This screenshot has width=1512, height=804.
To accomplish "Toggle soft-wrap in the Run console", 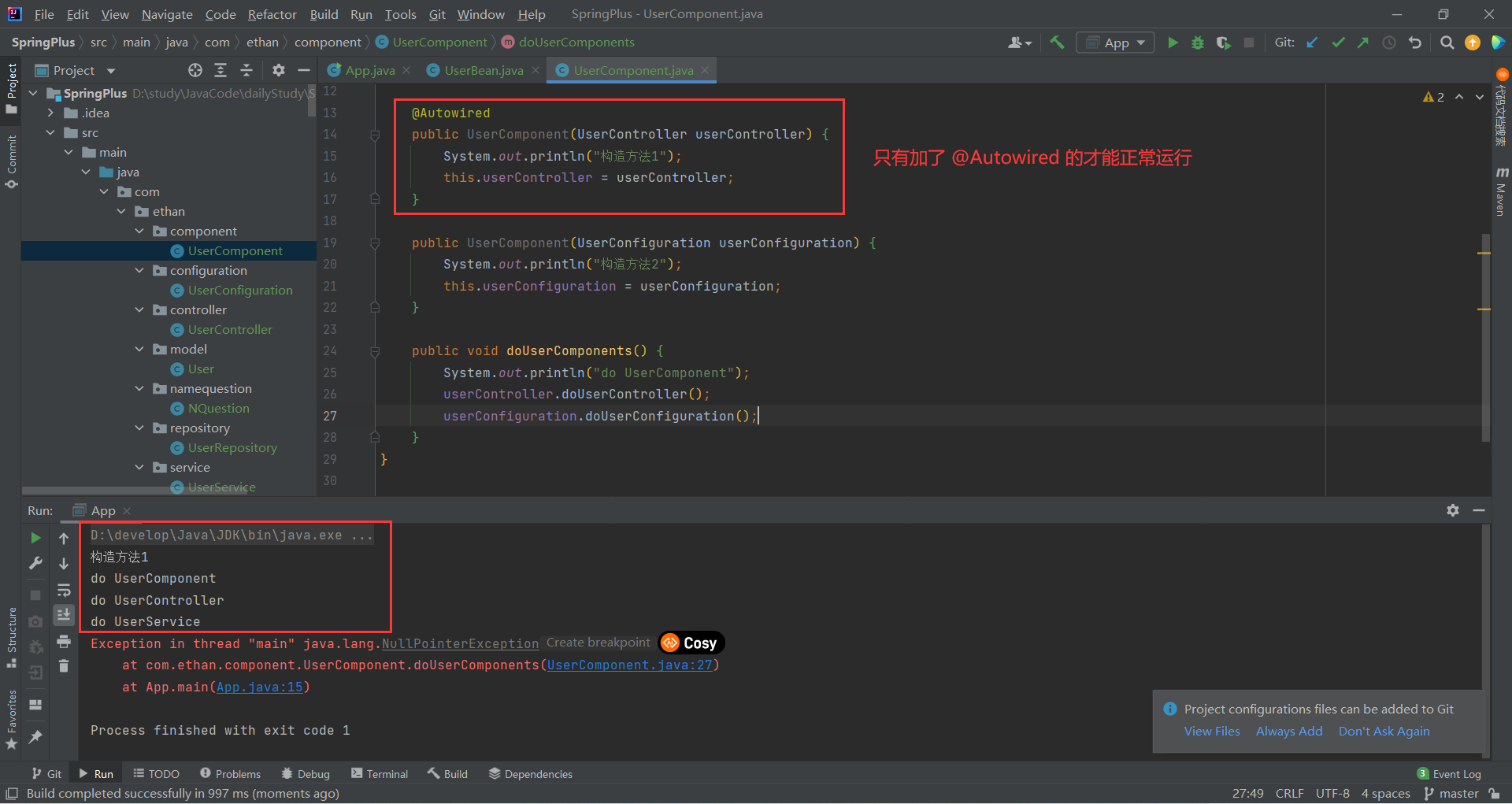I will tap(64, 590).
